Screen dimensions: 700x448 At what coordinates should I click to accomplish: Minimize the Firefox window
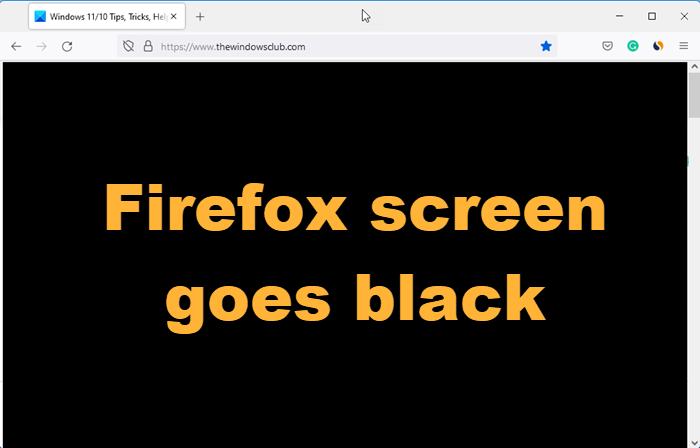619,16
